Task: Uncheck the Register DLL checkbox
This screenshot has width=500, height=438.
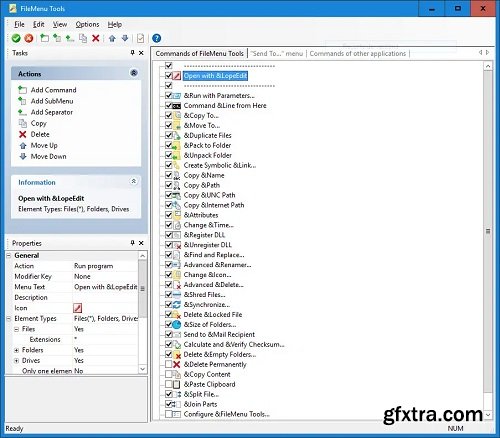Action: pyautogui.click(x=169, y=235)
